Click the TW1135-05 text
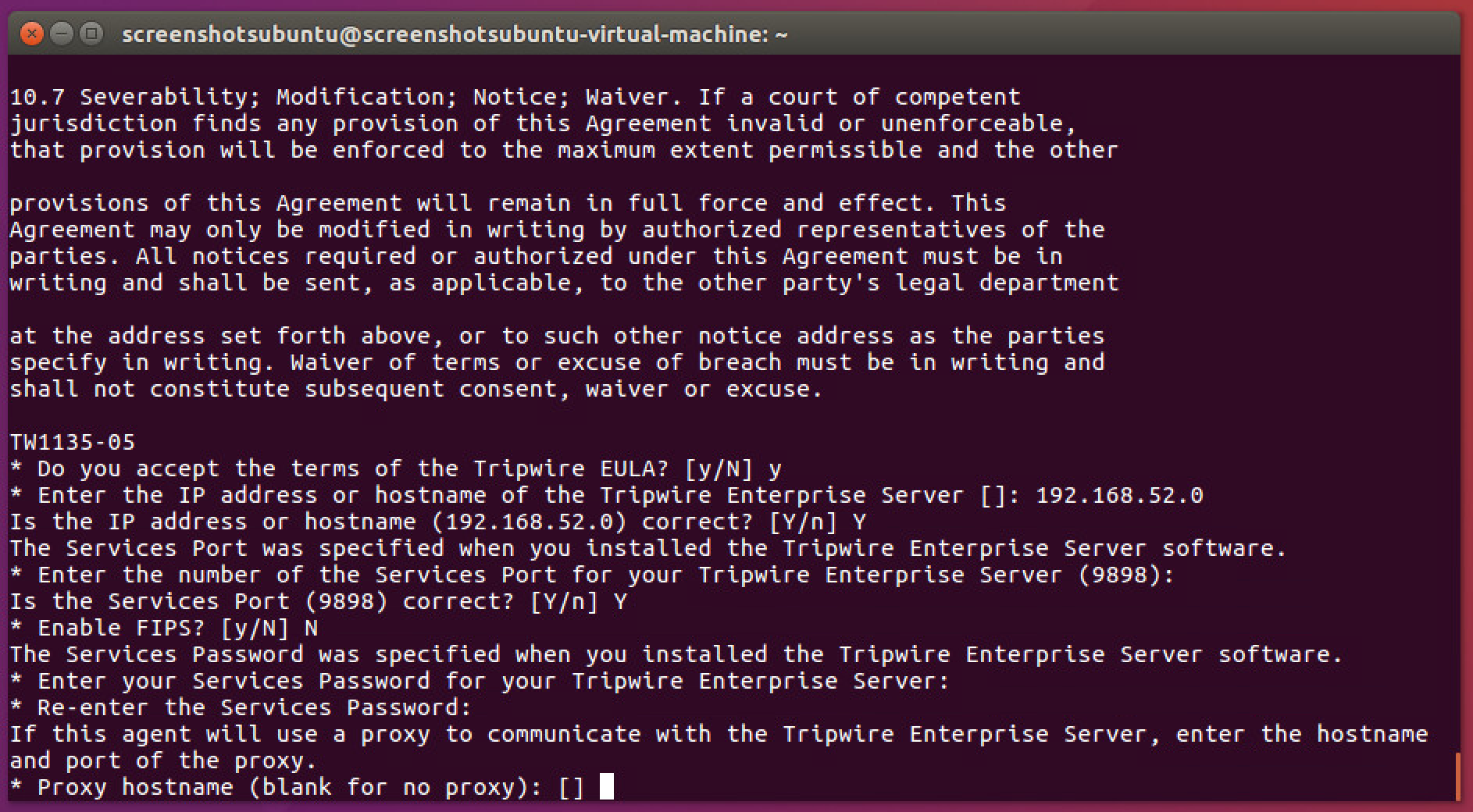The height and width of the screenshot is (812, 1473). pyautogui.click(x=73, y=442)
